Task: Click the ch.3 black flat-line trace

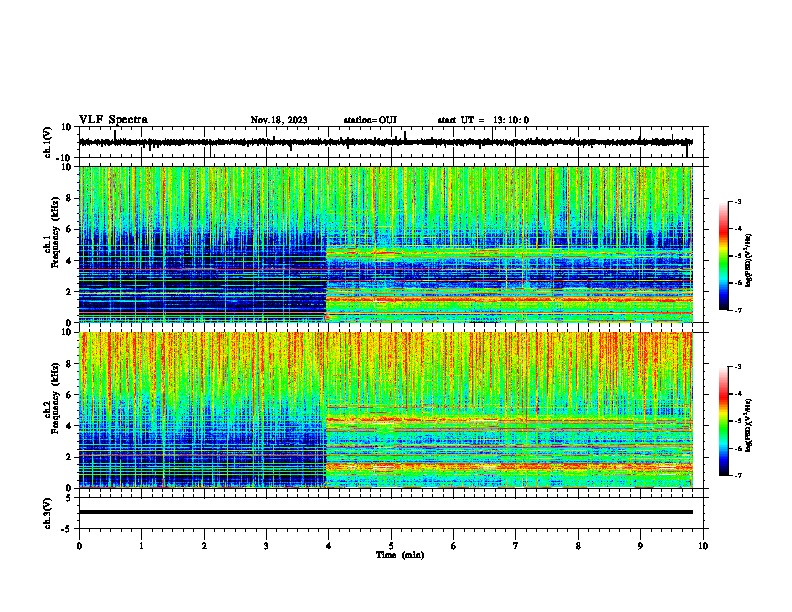Action: (x=386, y=512)
